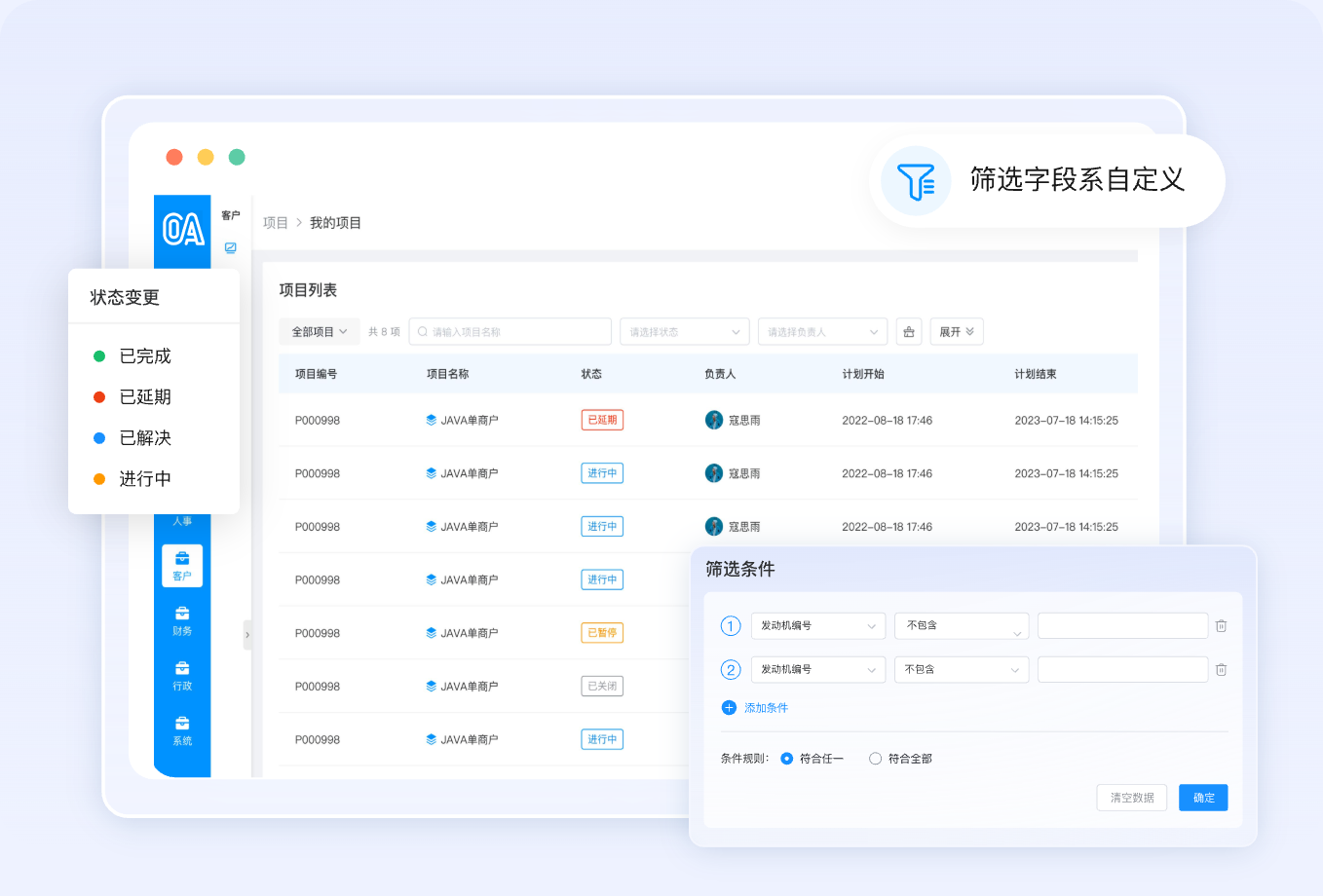Delete the second filter condition row
Image resolution: width=1323 pixels, height=896 pixels.
point(1221,670)
